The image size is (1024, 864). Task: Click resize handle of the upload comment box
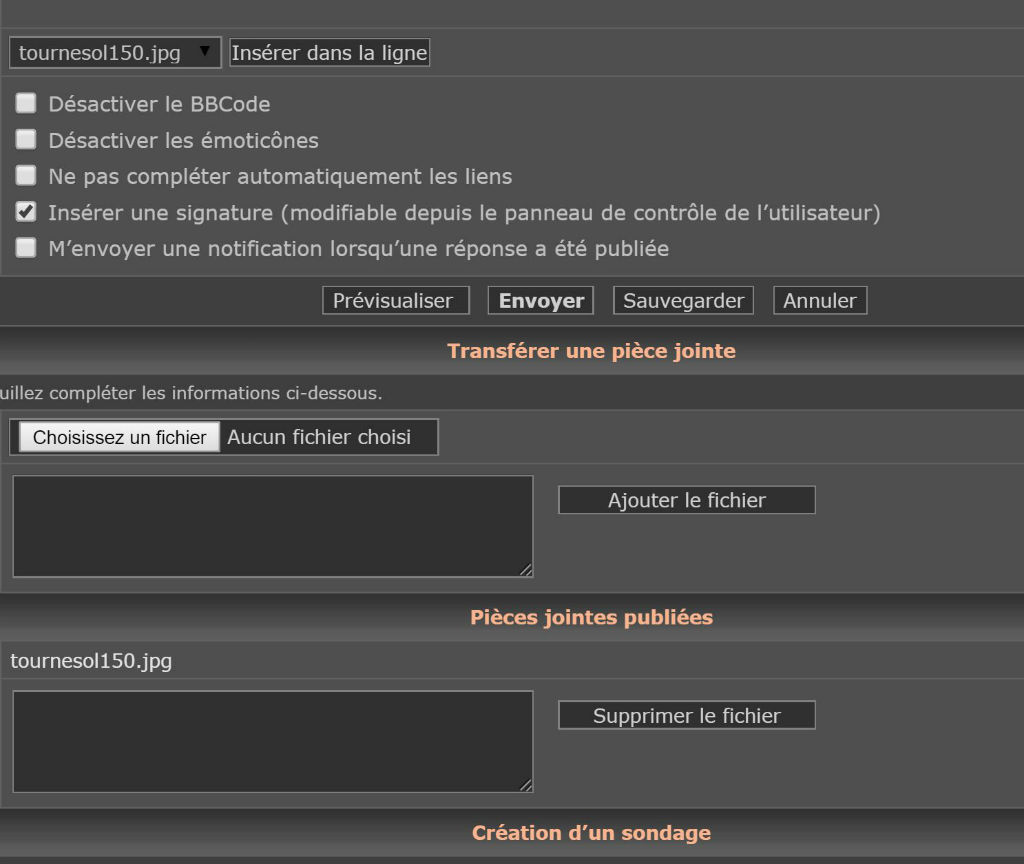[x=526, y=570]
